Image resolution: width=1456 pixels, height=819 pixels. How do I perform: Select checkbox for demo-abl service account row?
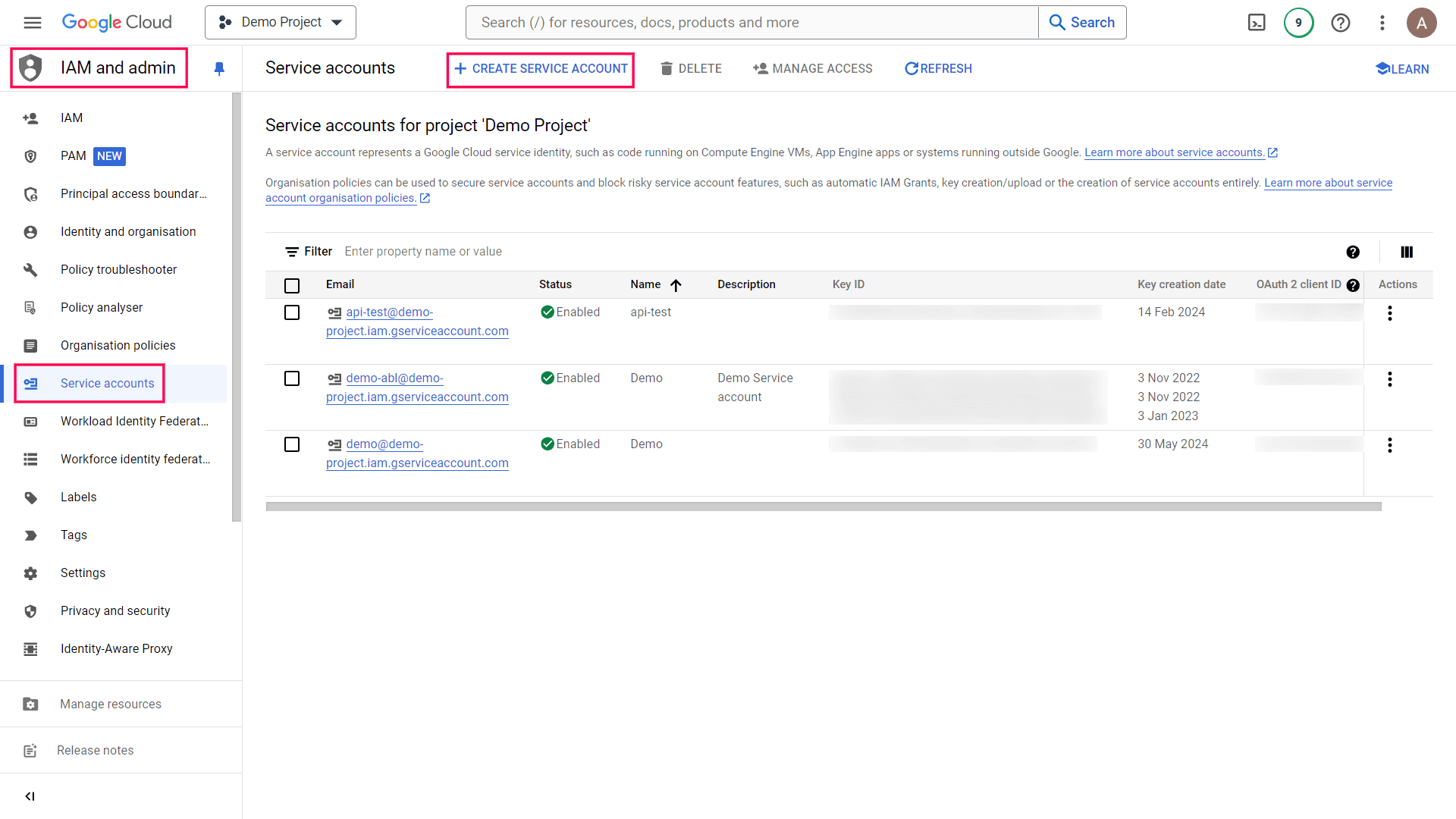coord(292,378)
